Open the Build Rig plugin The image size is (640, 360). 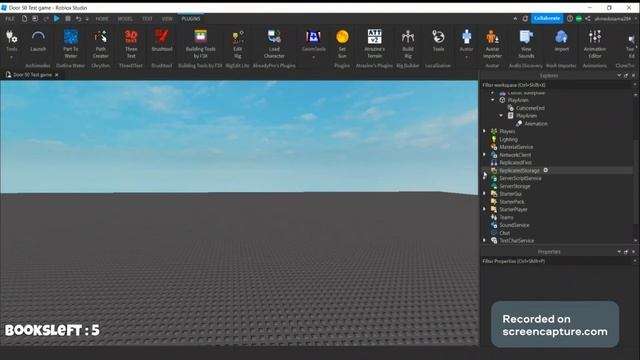(x=408, y=44)
